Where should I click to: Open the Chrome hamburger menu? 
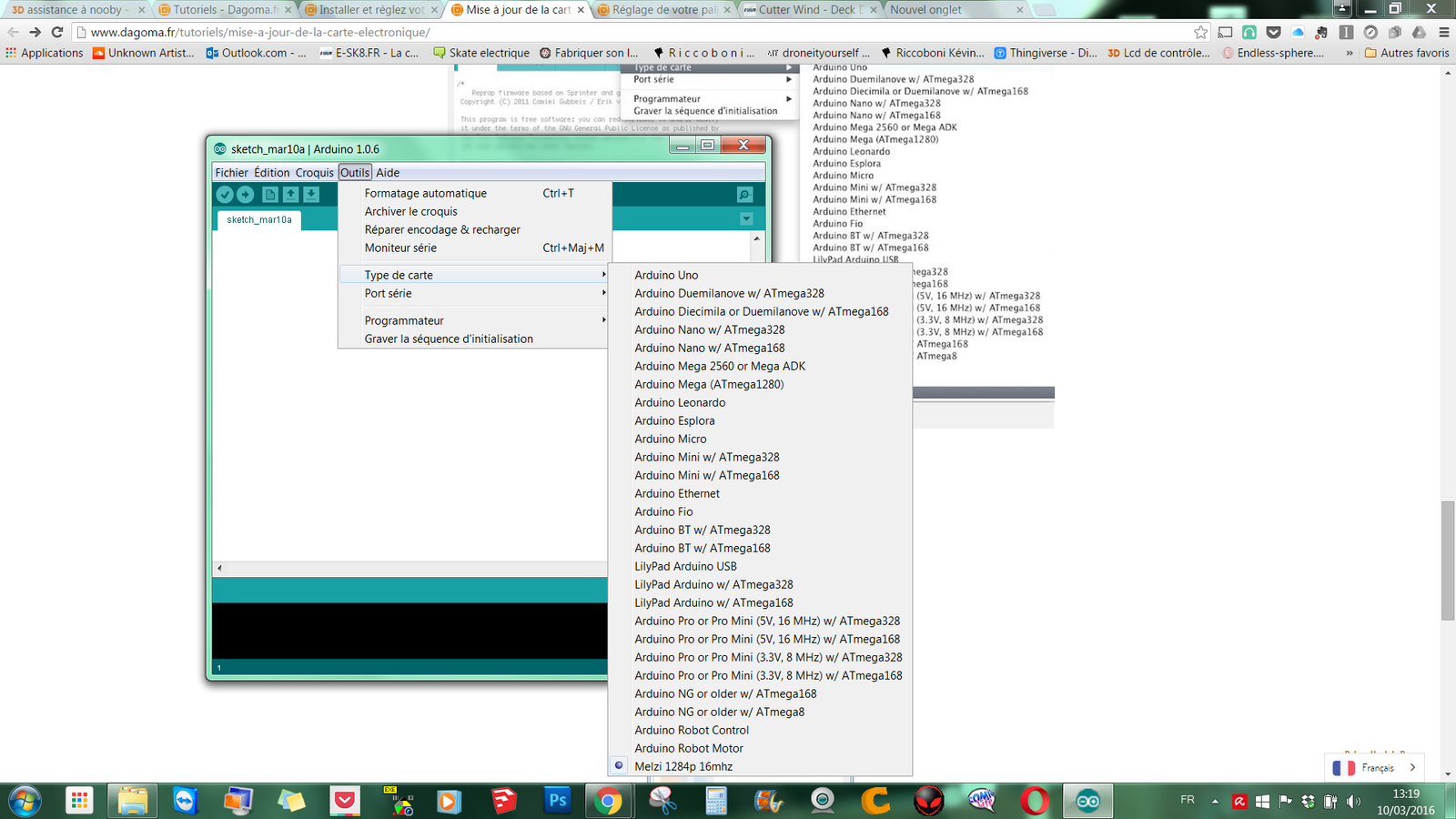1443,32
